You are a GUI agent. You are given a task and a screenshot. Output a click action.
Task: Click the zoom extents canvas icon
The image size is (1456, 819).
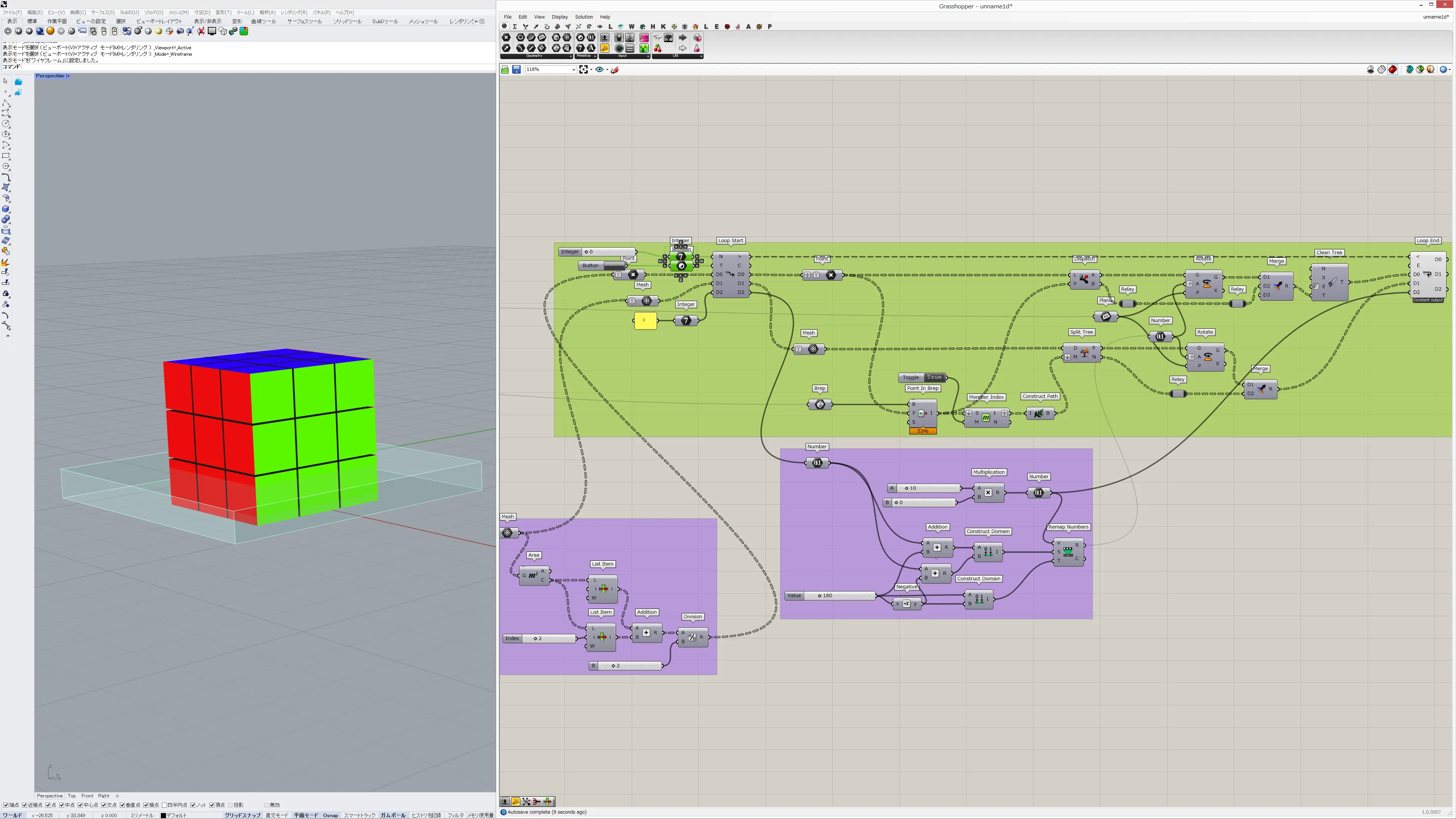583,69
